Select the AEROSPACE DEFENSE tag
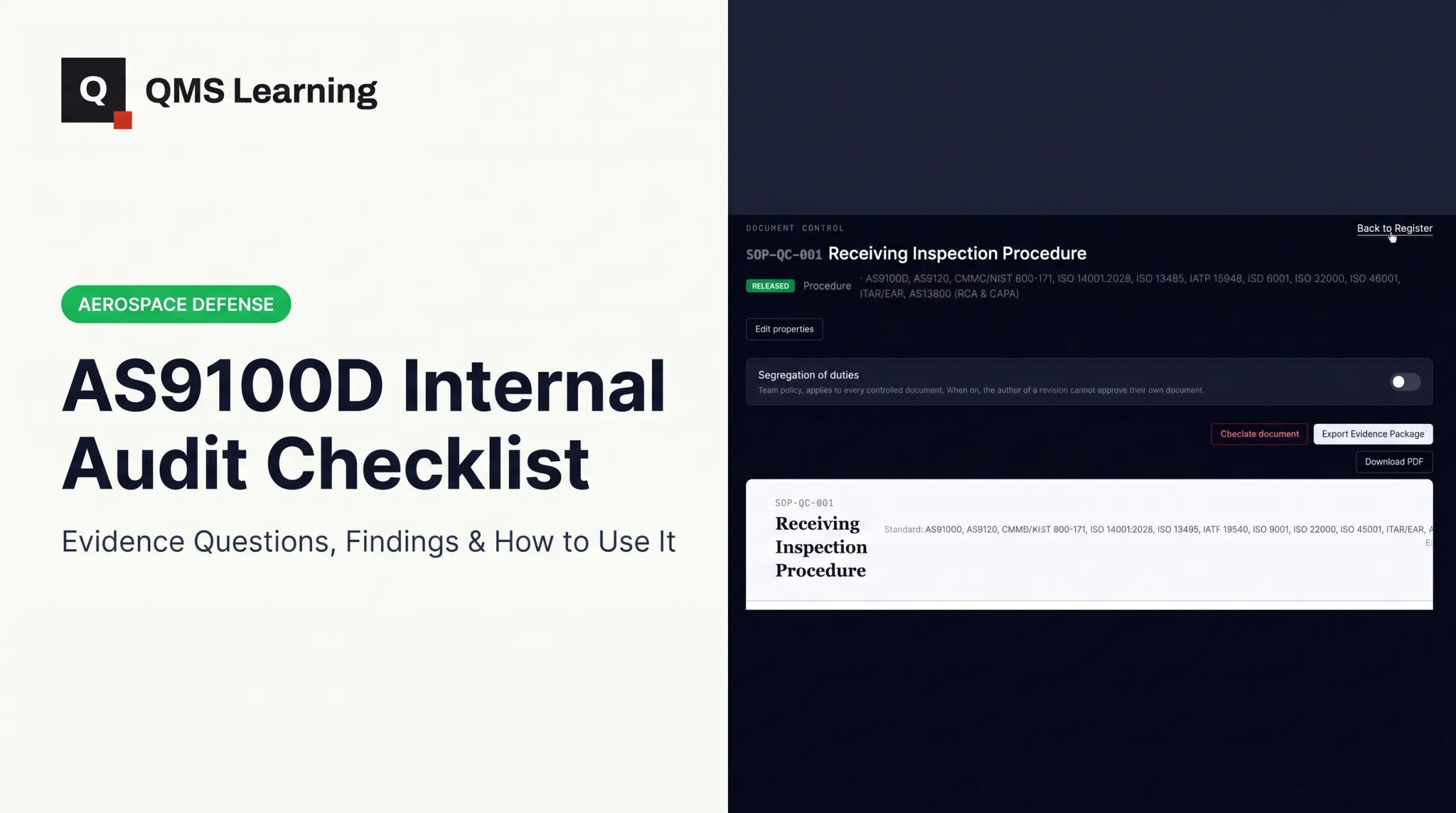 (x=176, y=304)
